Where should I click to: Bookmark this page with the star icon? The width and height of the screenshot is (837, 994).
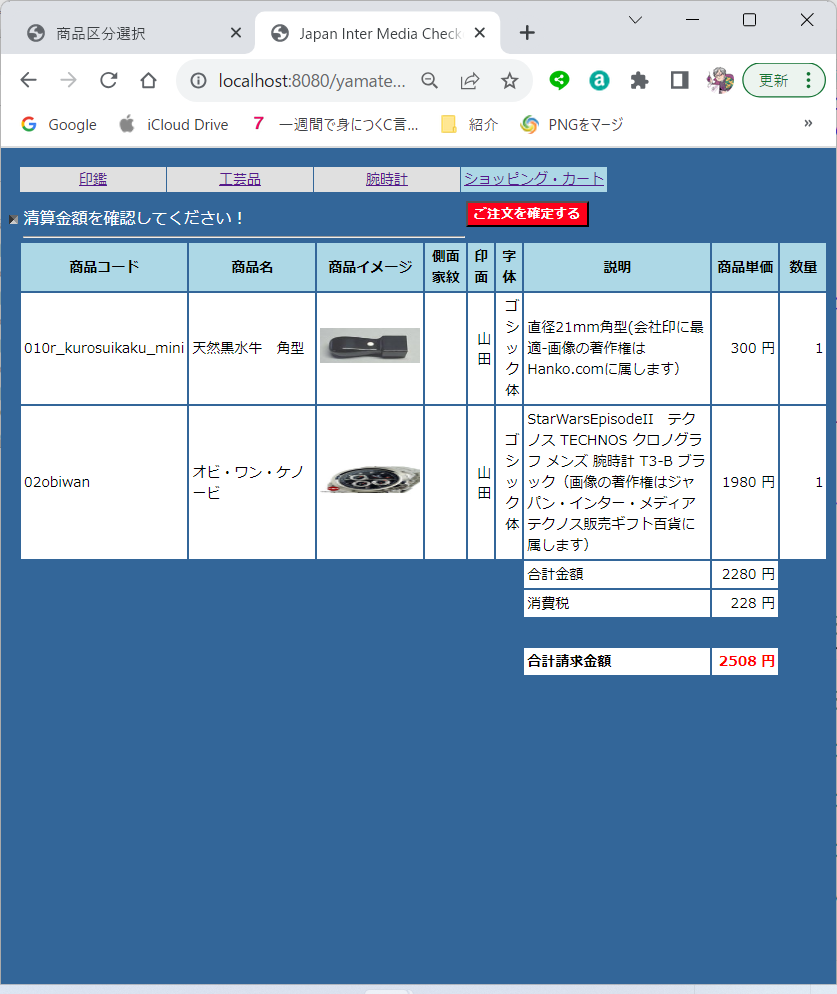pyautogui.click(x=509, y=81)
